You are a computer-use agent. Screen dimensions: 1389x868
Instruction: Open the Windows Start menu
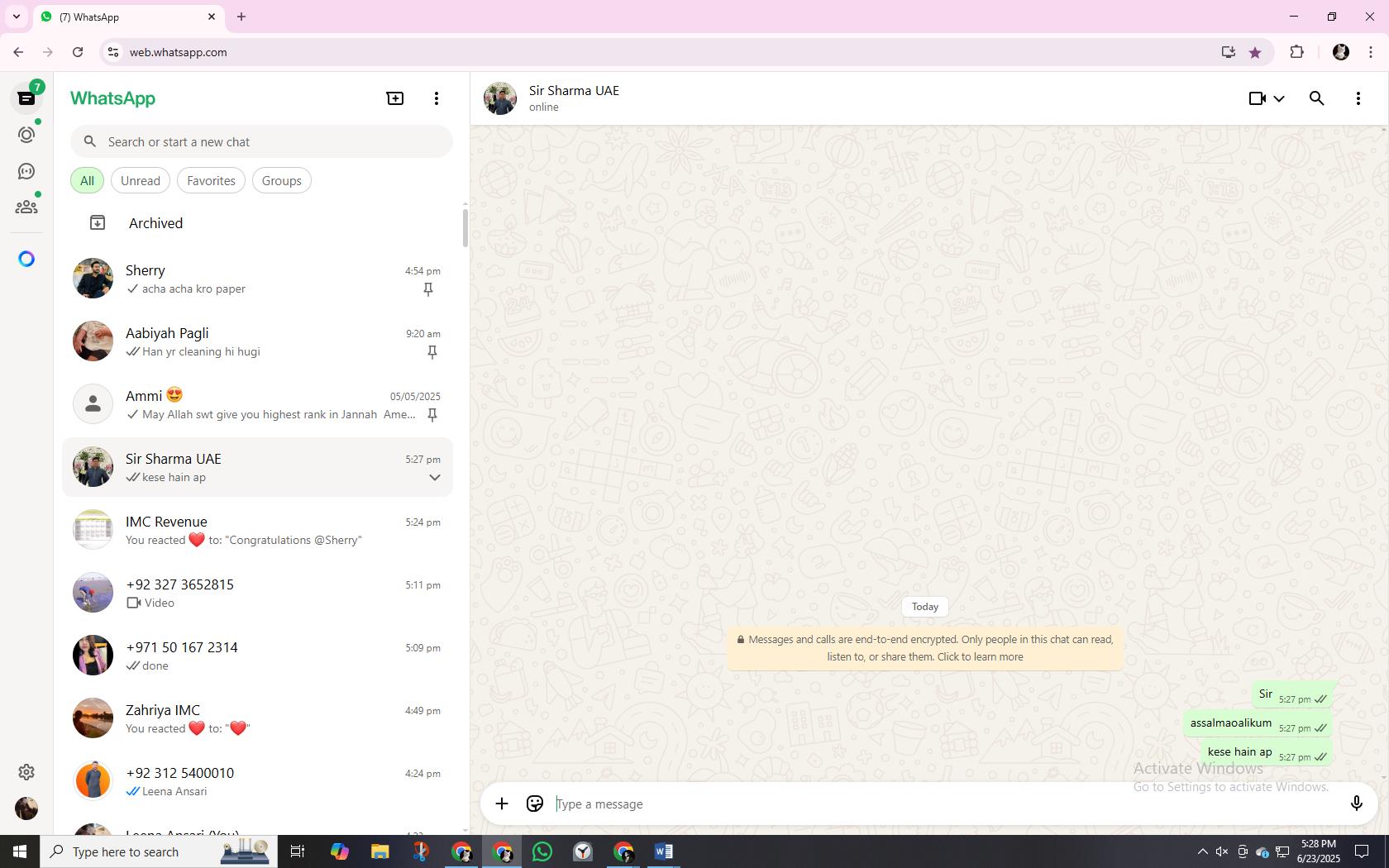pos(20,851)
